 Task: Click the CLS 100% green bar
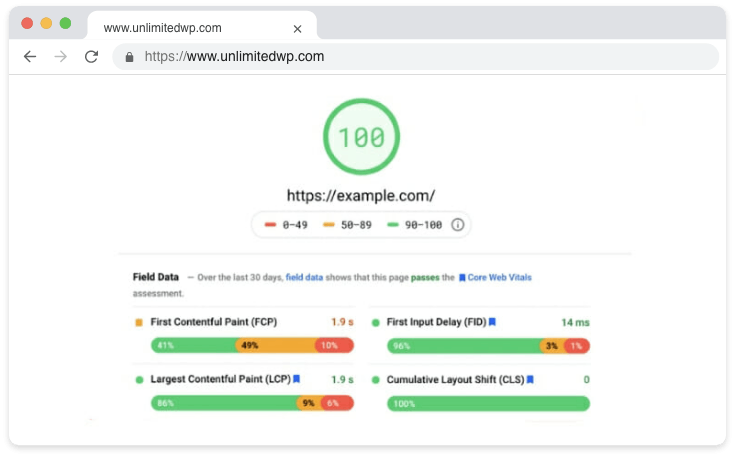pyautogui.click(x=488, y=404)
